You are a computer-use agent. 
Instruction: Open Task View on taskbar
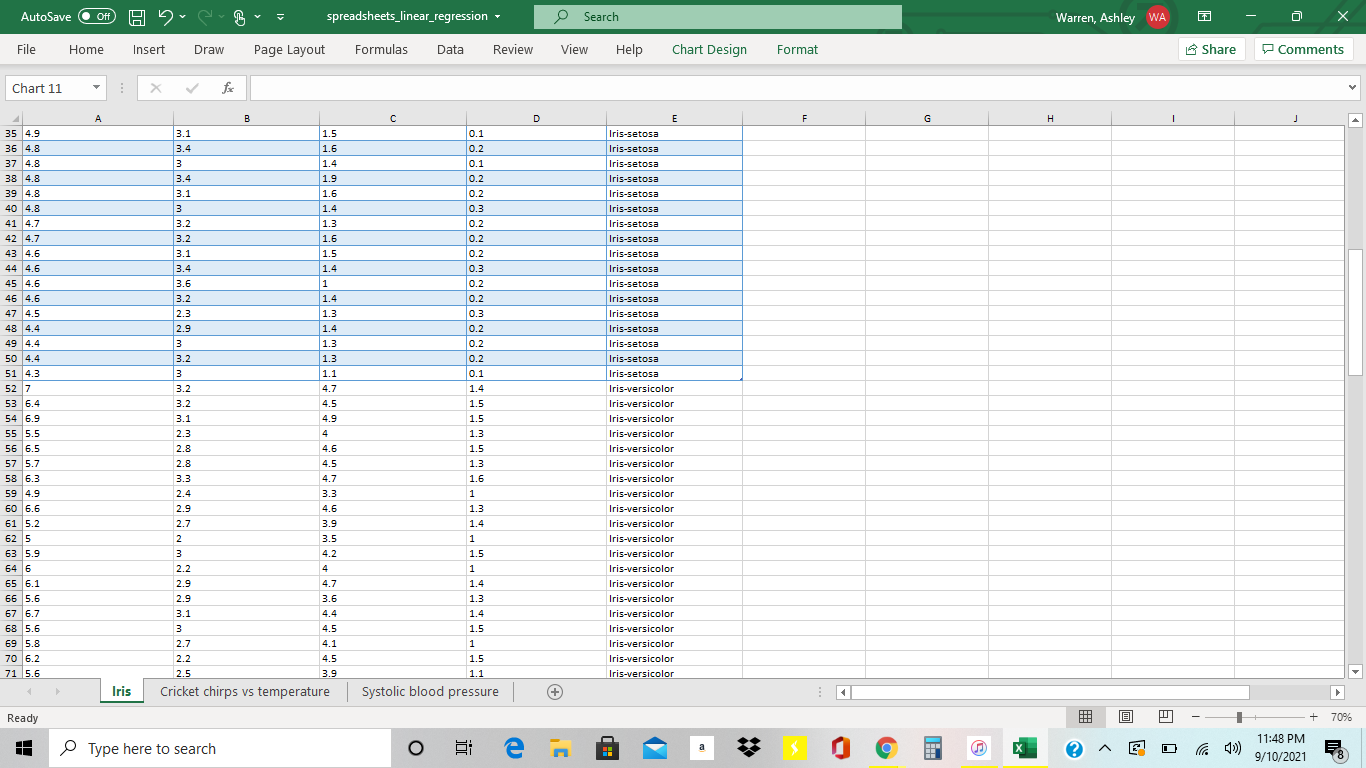pyautogui.click(x=463, y=748)
